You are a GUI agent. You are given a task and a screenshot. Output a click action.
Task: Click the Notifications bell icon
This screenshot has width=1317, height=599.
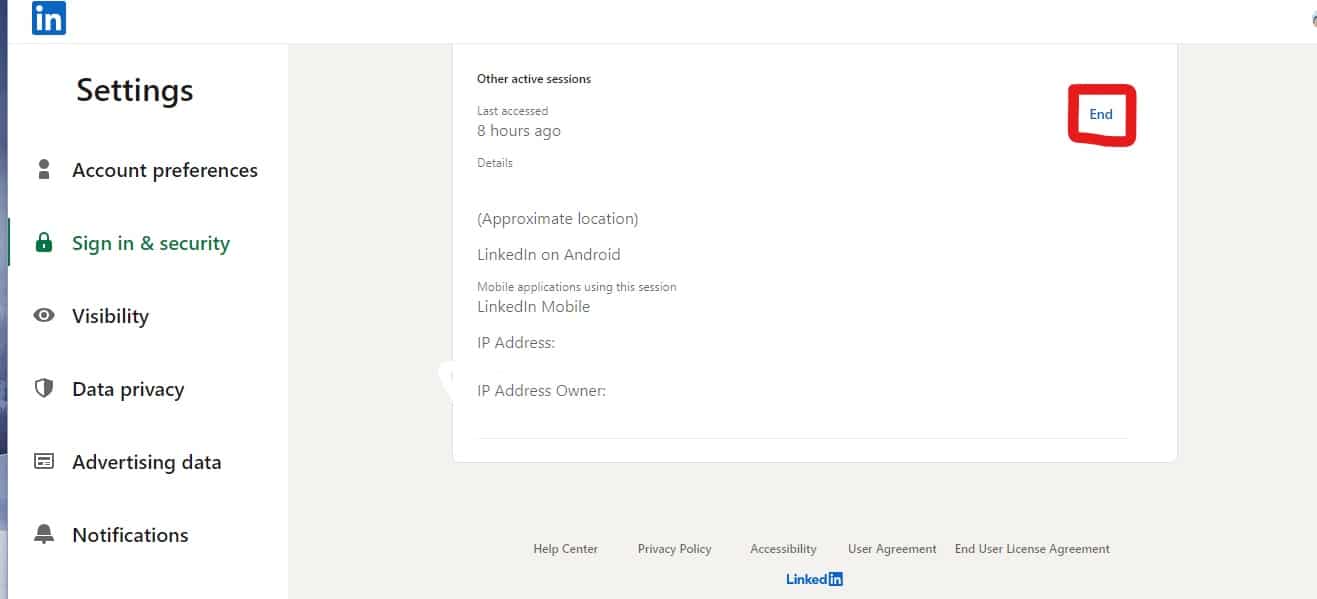pos(43,534)
